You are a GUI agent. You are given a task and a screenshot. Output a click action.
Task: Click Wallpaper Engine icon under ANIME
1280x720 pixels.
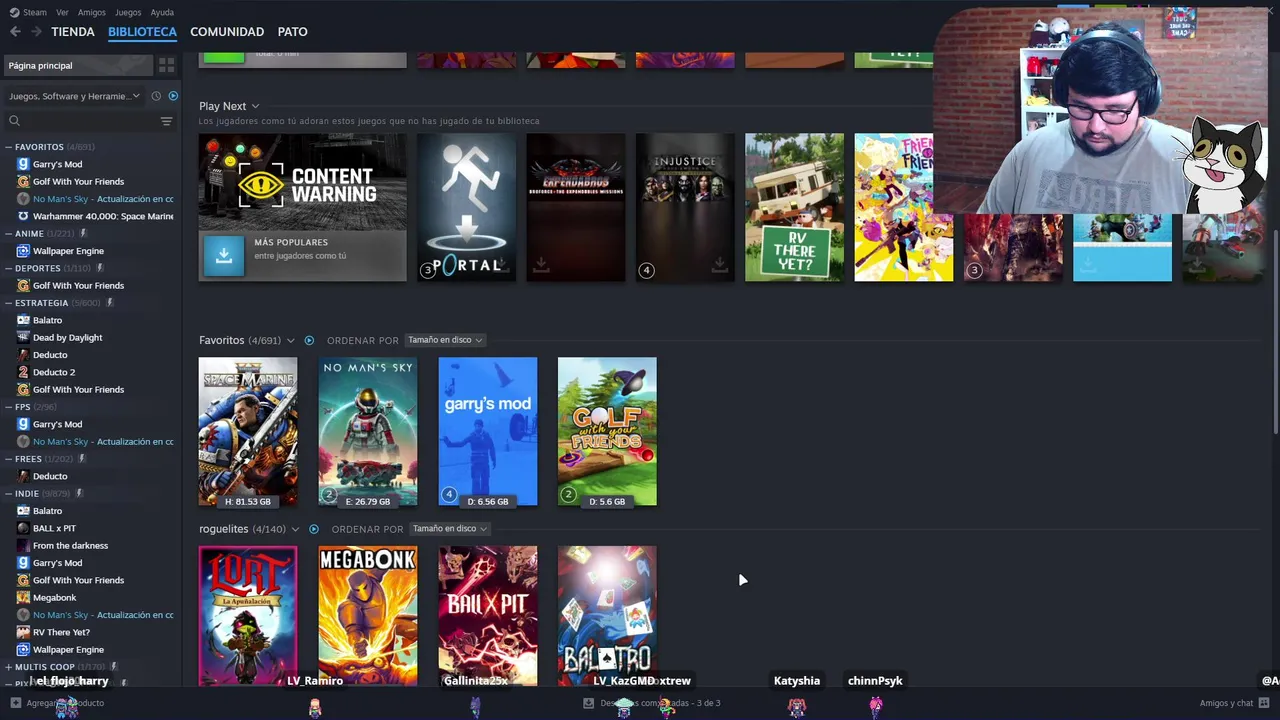pos(24,251)
